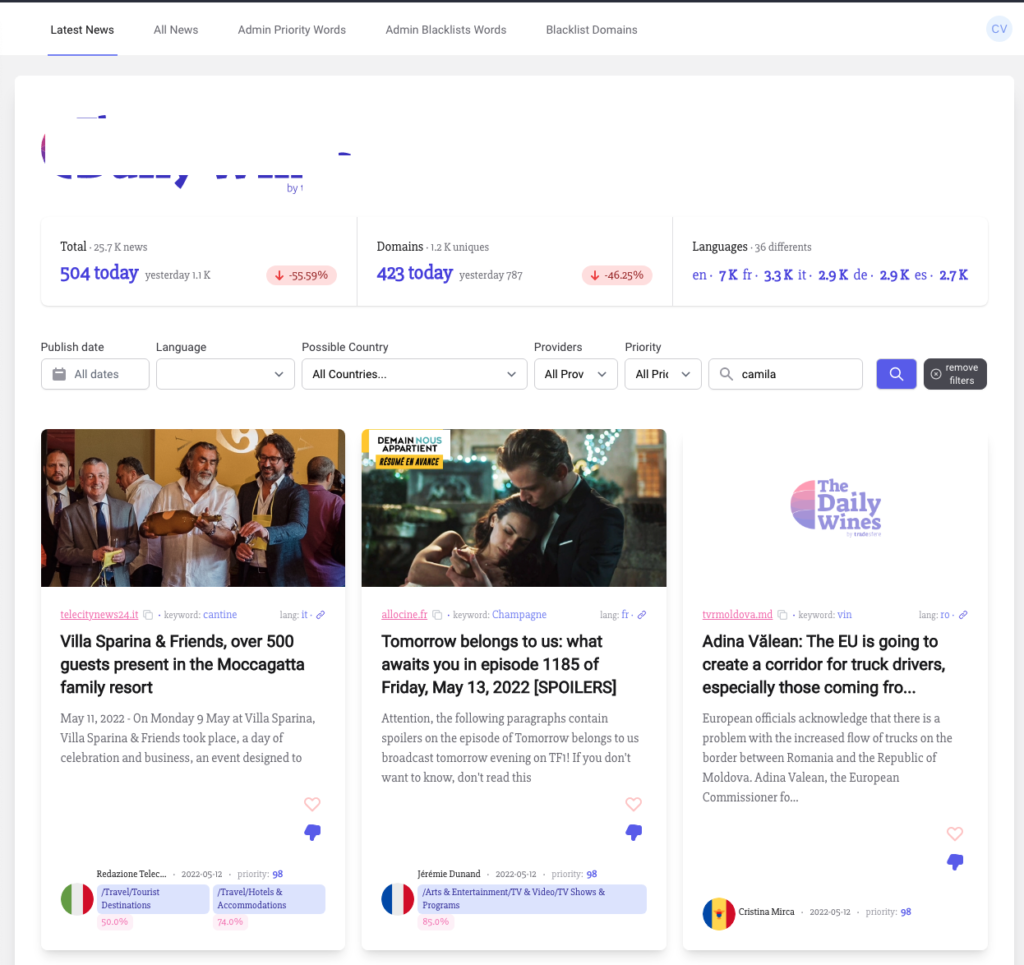Click keyword Champagne link
Image resolution: width=1024 pixels, height=965 pixels.
[x=519, y=614]
